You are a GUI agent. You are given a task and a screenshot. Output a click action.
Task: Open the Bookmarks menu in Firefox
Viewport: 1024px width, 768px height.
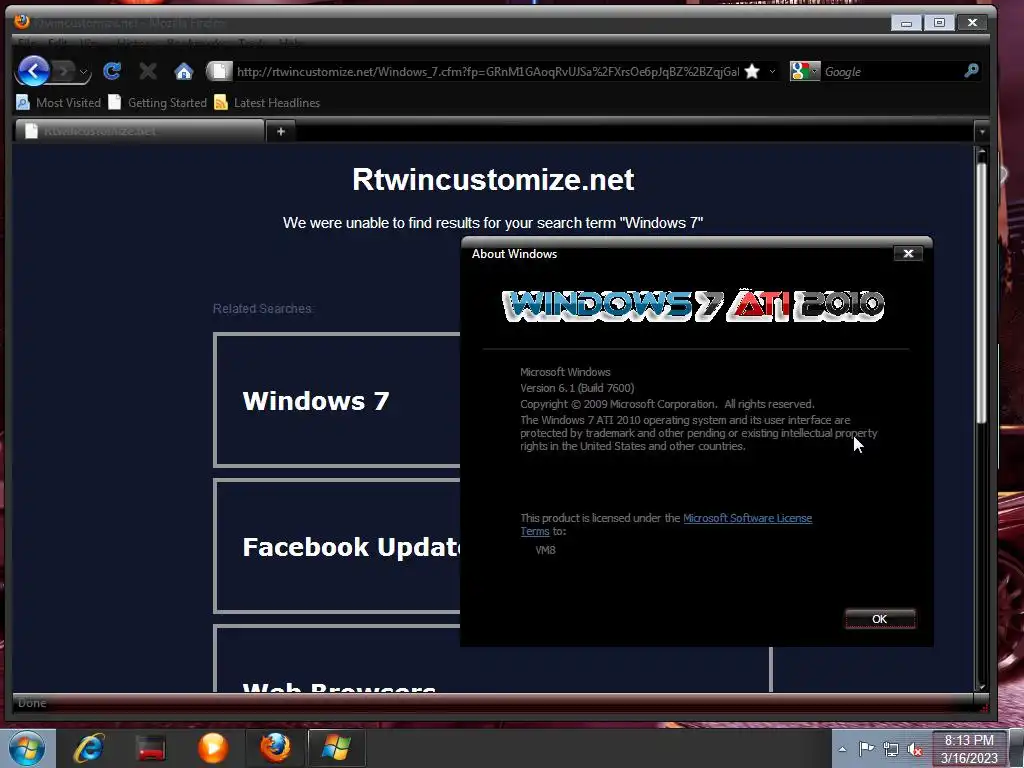(196, 43)
